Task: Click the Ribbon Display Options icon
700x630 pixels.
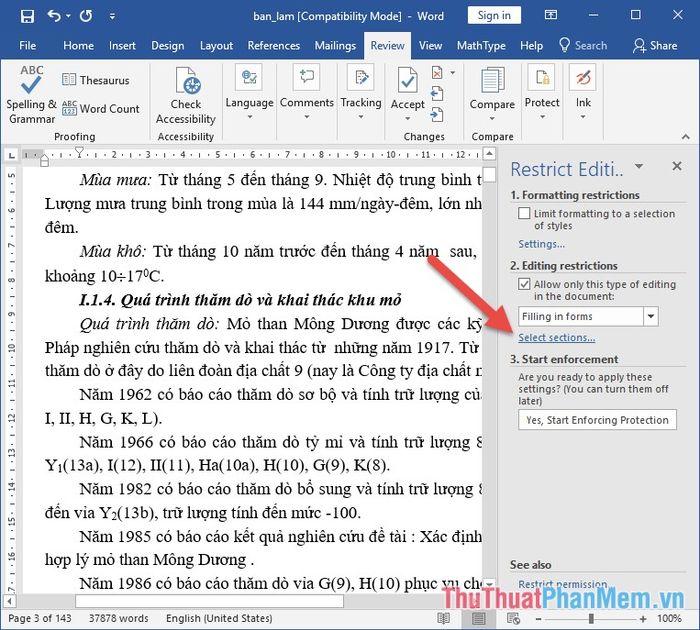Action: (x=550, y=15)
